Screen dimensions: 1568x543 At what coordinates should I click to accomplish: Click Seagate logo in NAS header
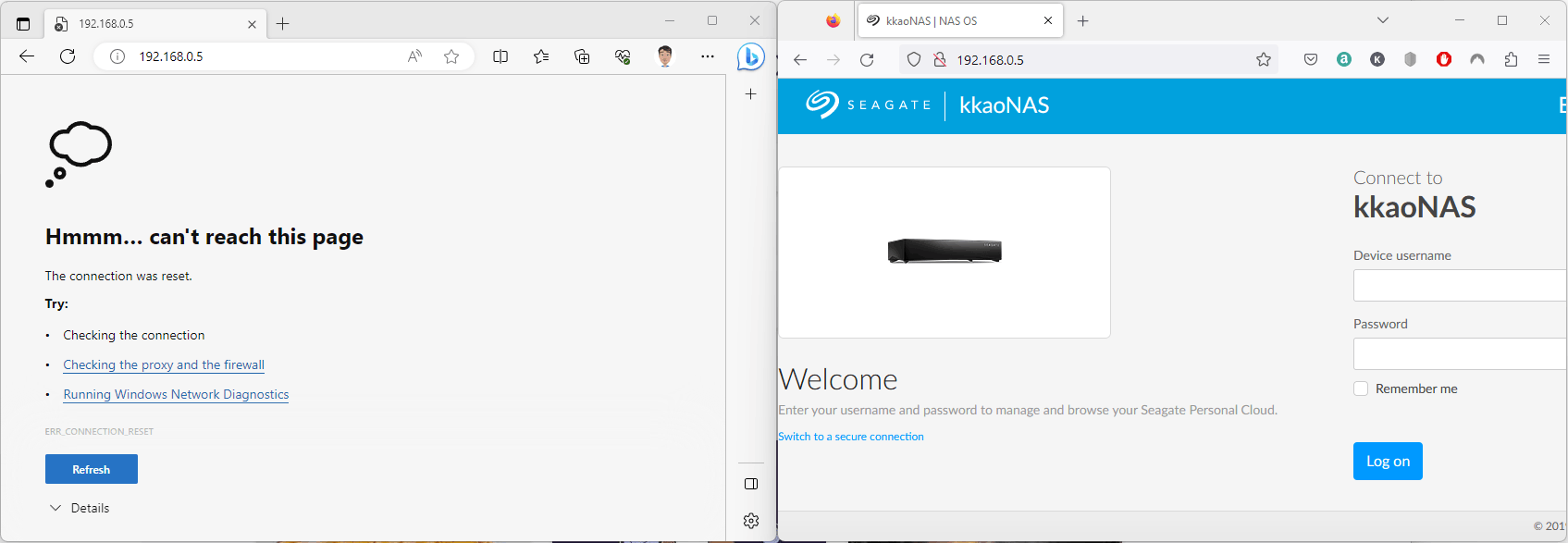click(x=868, y=105)
